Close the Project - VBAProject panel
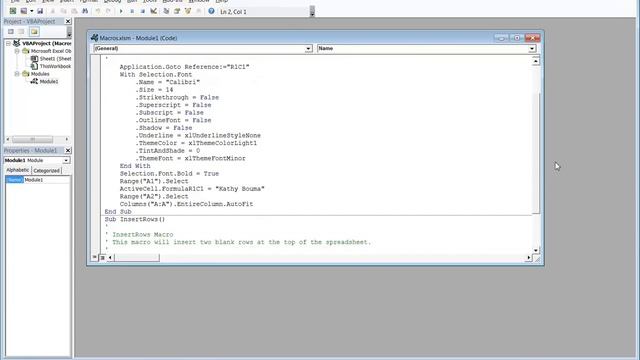This screenshot has width=640, height=360. pos(68,21)
